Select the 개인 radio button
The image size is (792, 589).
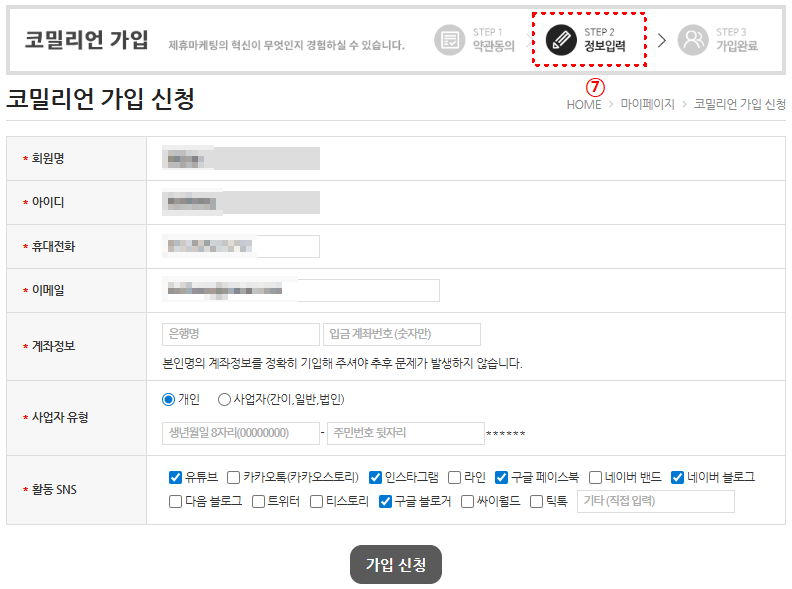(168, 399)
